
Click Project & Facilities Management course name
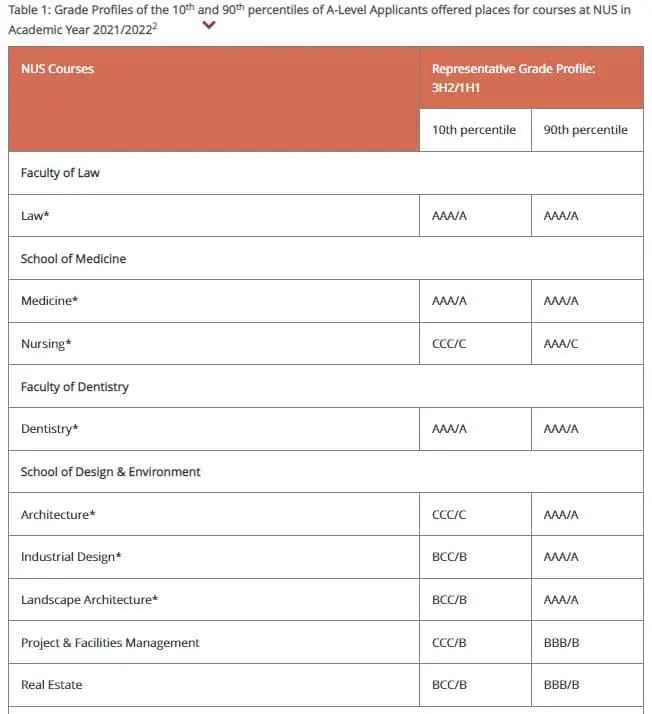pyautogui.click(x=110, y=643)
